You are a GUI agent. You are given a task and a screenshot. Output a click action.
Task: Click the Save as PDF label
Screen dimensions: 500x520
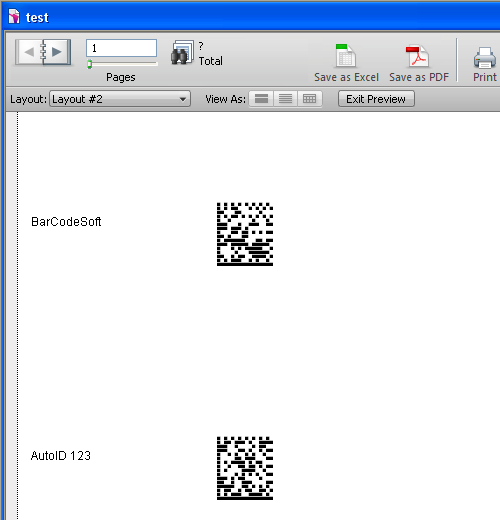pos(419,77)
